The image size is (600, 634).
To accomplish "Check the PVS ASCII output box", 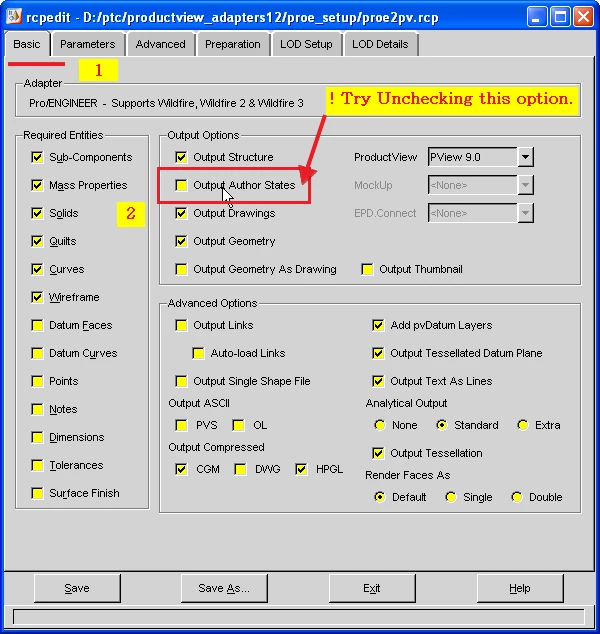I will pyautogui.click(x=181, y=425).
